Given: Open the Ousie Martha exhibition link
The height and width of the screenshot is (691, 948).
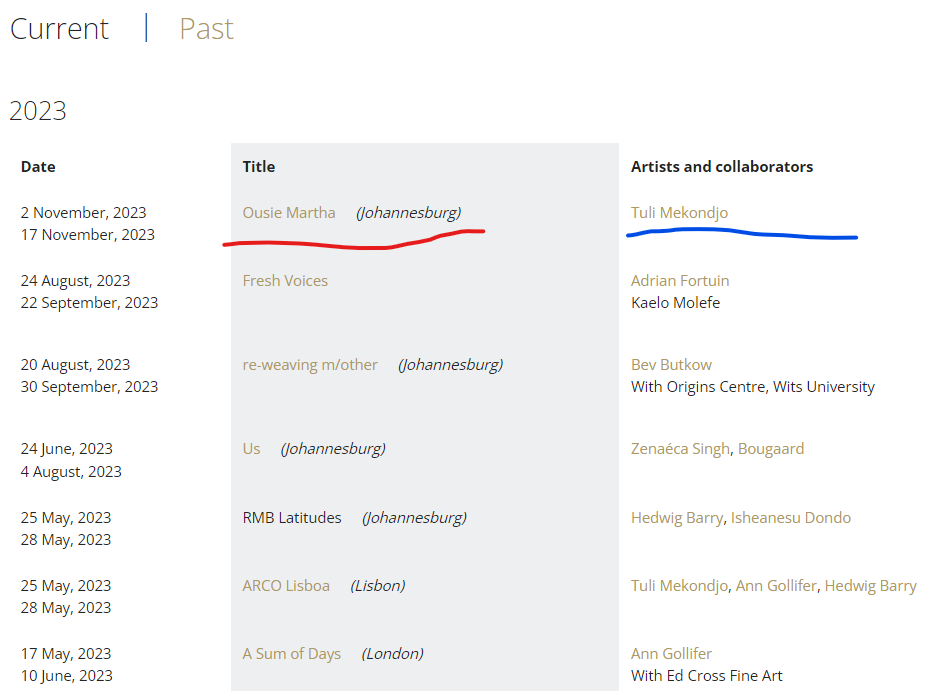Looking at the screenshot, I should [x=289, y=212].
